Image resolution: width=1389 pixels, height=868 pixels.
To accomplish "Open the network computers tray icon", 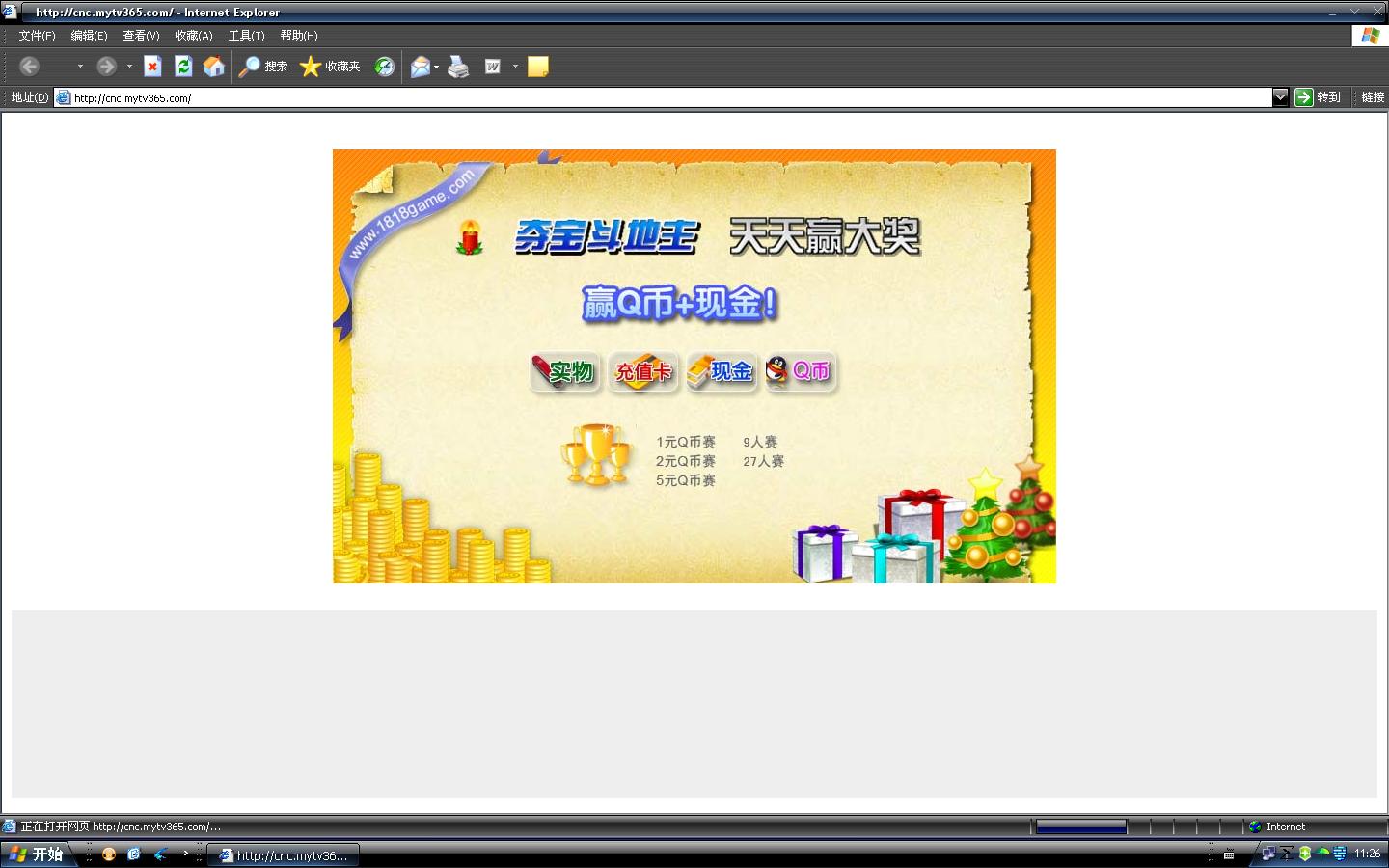I will 1268,854.
